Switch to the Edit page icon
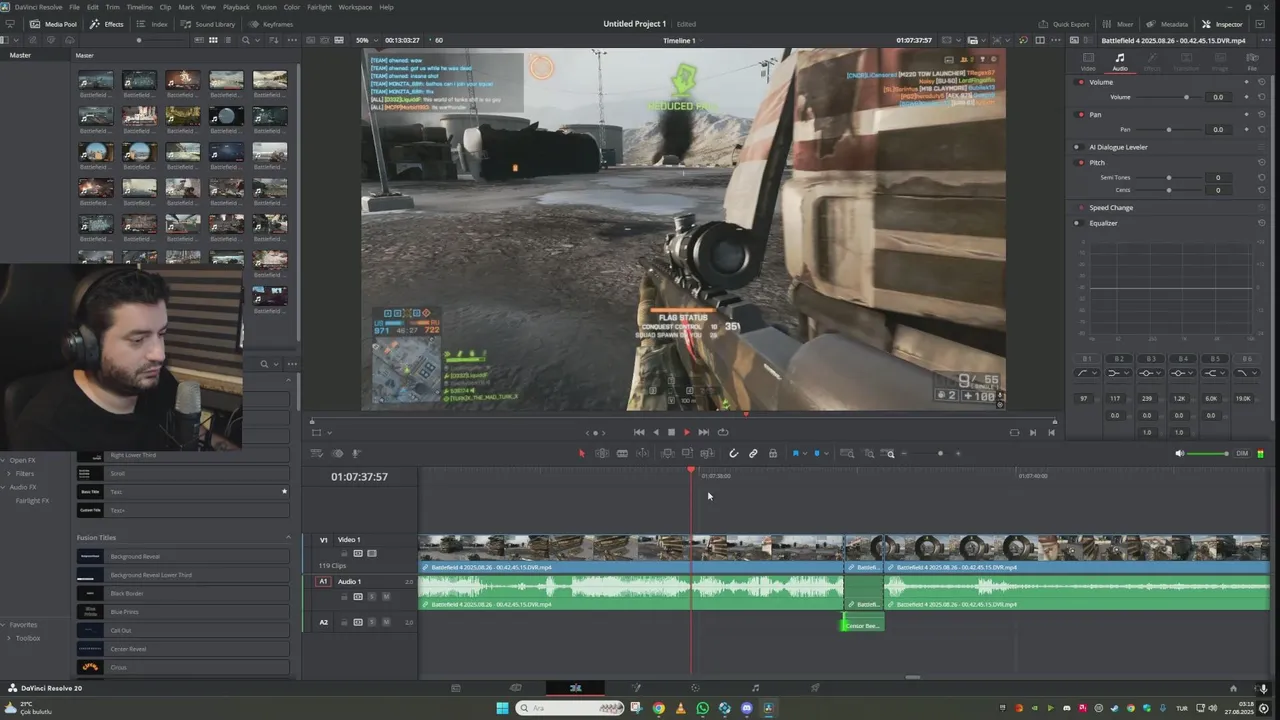The width and height of the screenshot is (1280, 720). click(575, 688)
